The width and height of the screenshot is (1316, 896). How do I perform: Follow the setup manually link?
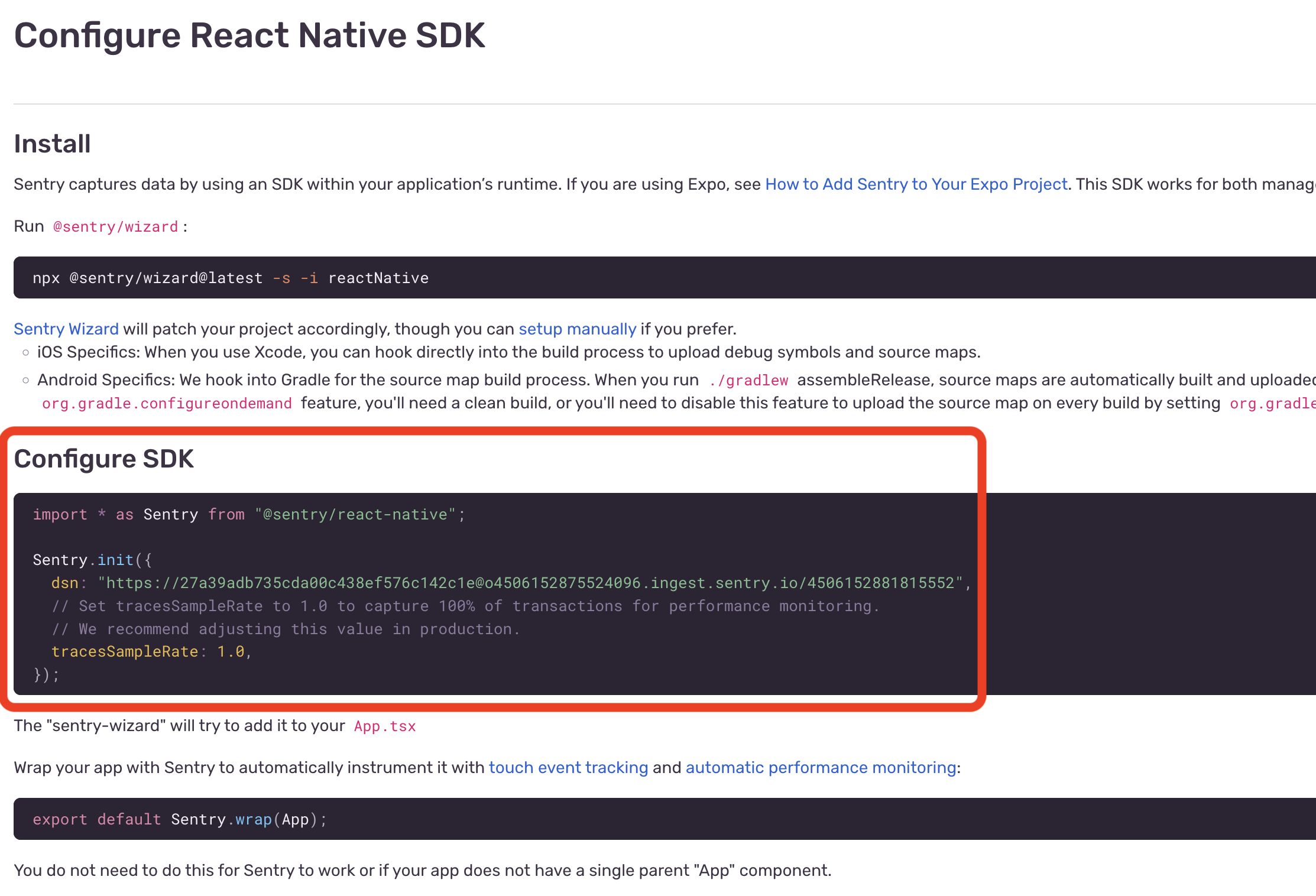coord(578,329)
